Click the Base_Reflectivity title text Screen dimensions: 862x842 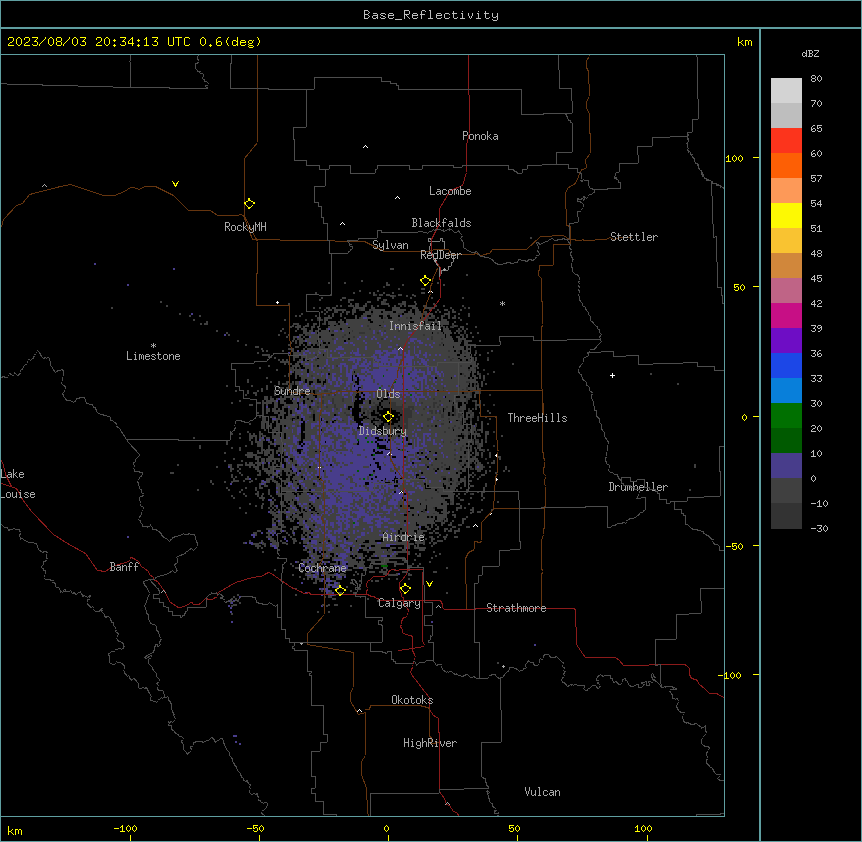coord(431,15)
